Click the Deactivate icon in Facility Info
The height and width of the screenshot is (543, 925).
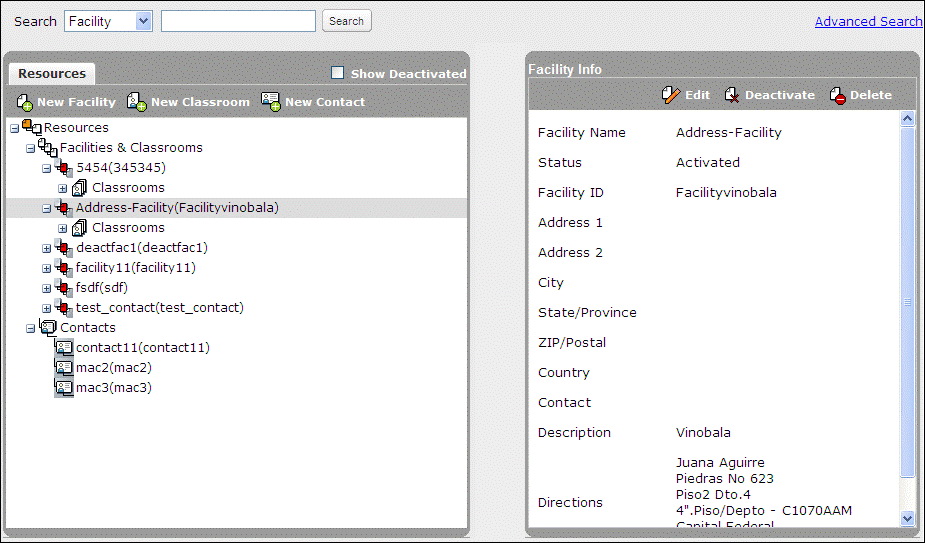pos(732,95)
